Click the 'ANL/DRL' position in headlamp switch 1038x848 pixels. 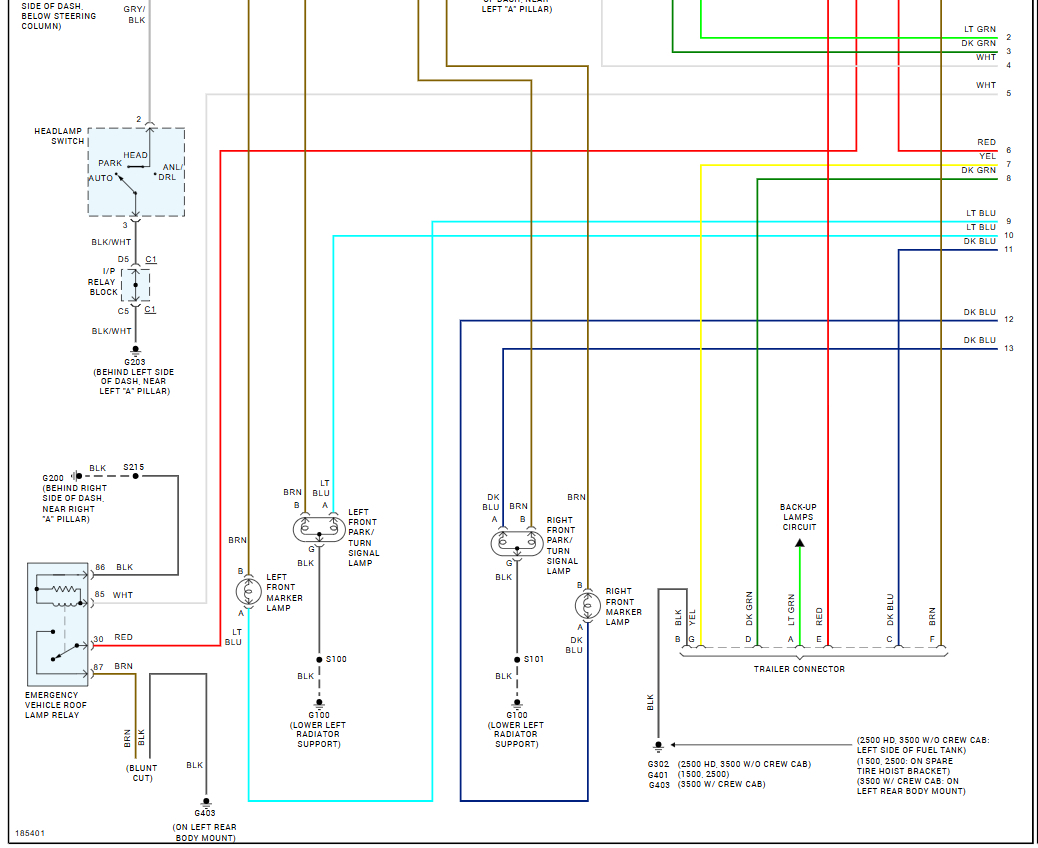click(x=170, y=172)
